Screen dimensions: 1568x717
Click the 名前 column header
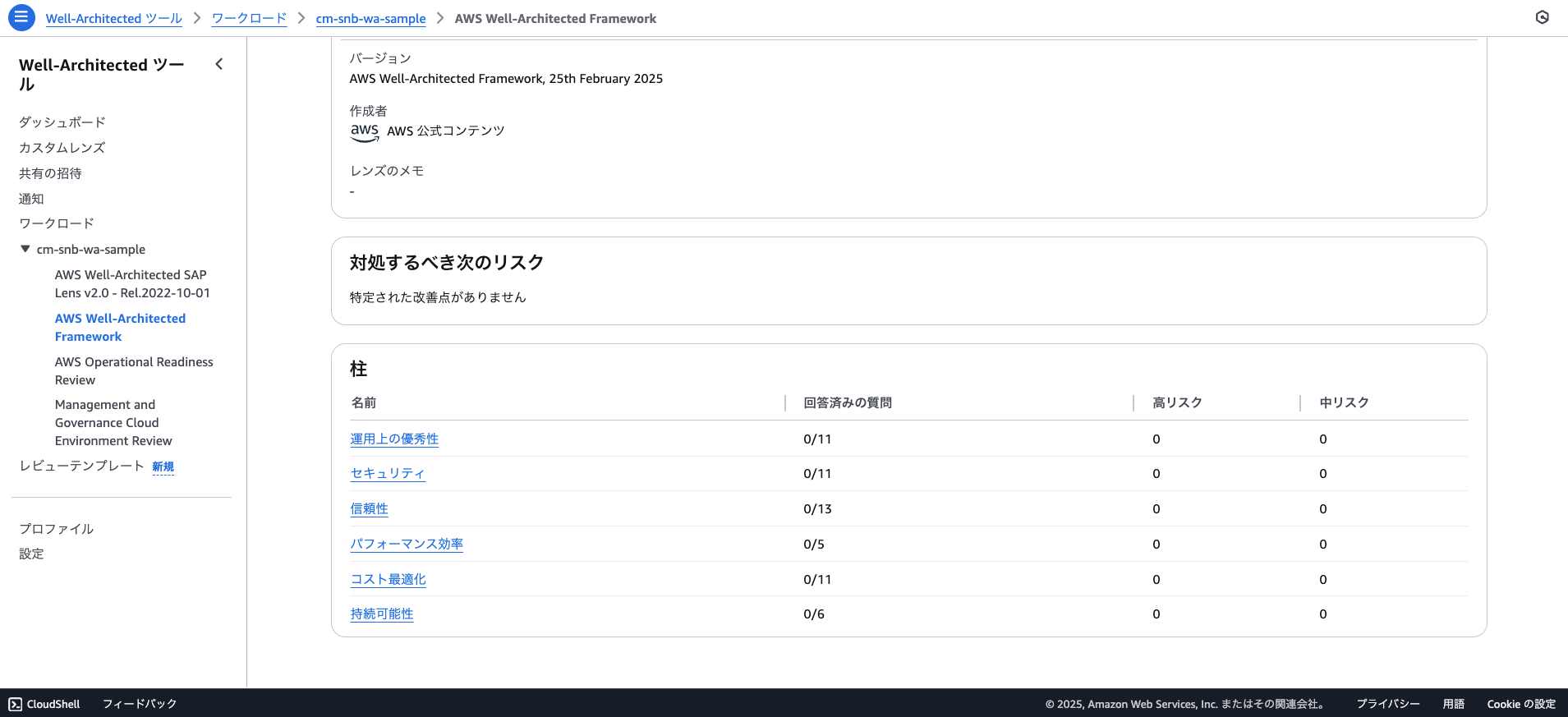coord(364,402)
